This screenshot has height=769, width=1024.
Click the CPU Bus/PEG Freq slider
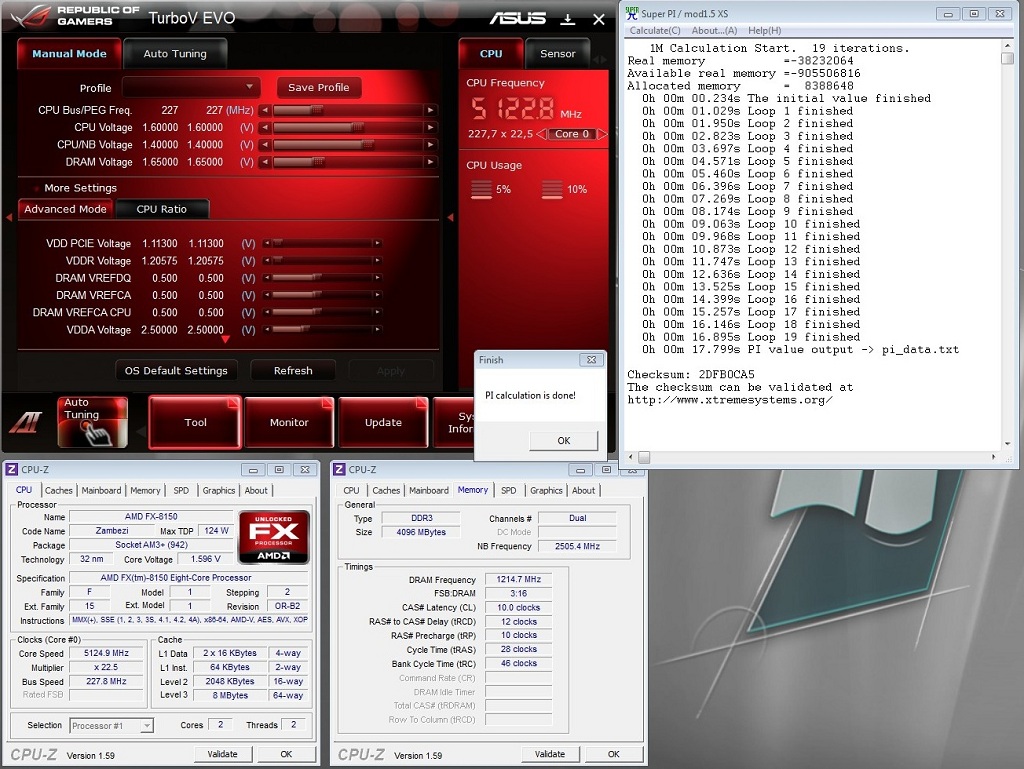click(348, 110)
